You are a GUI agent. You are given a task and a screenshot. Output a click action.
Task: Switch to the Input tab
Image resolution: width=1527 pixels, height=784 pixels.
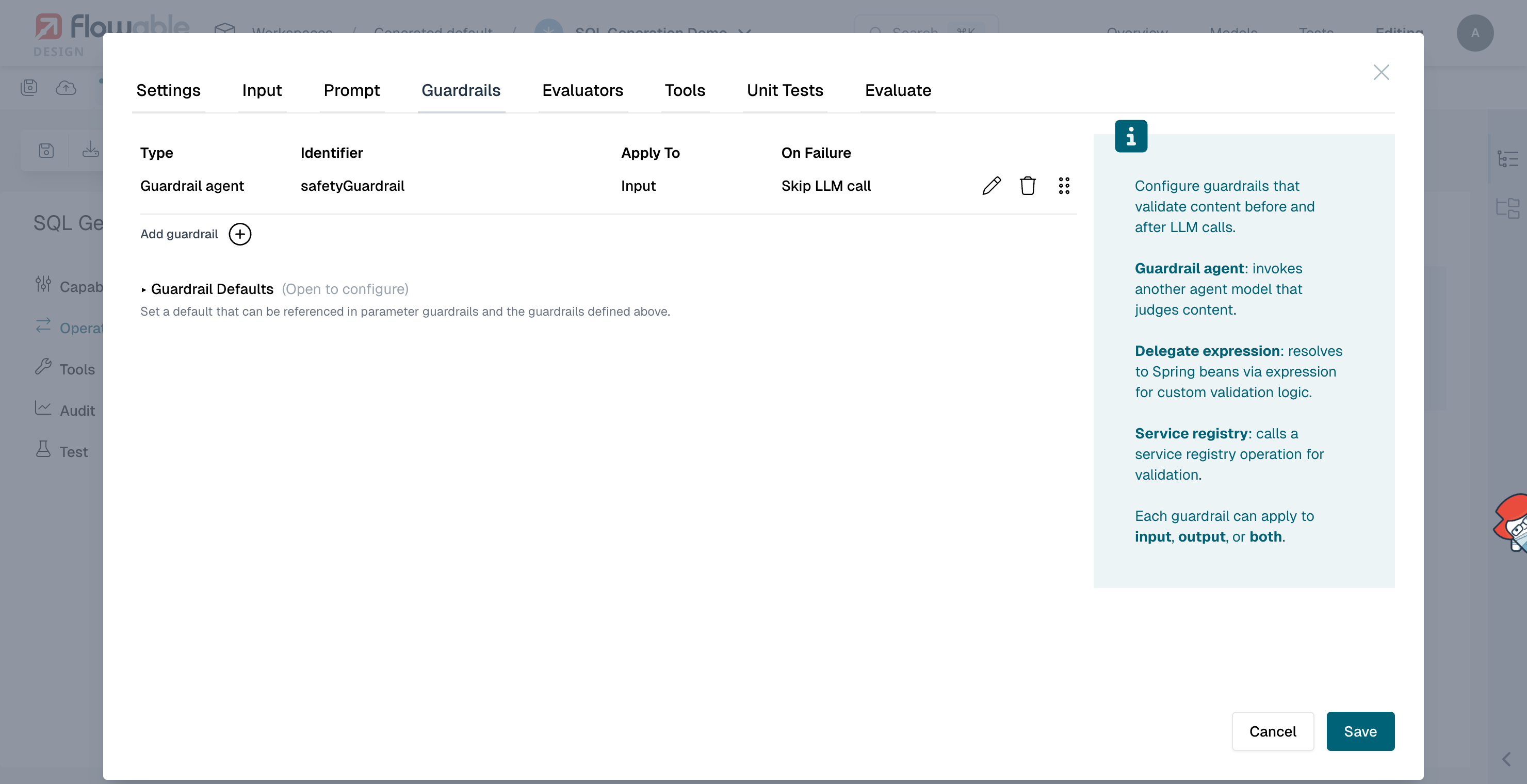point(262,90)
